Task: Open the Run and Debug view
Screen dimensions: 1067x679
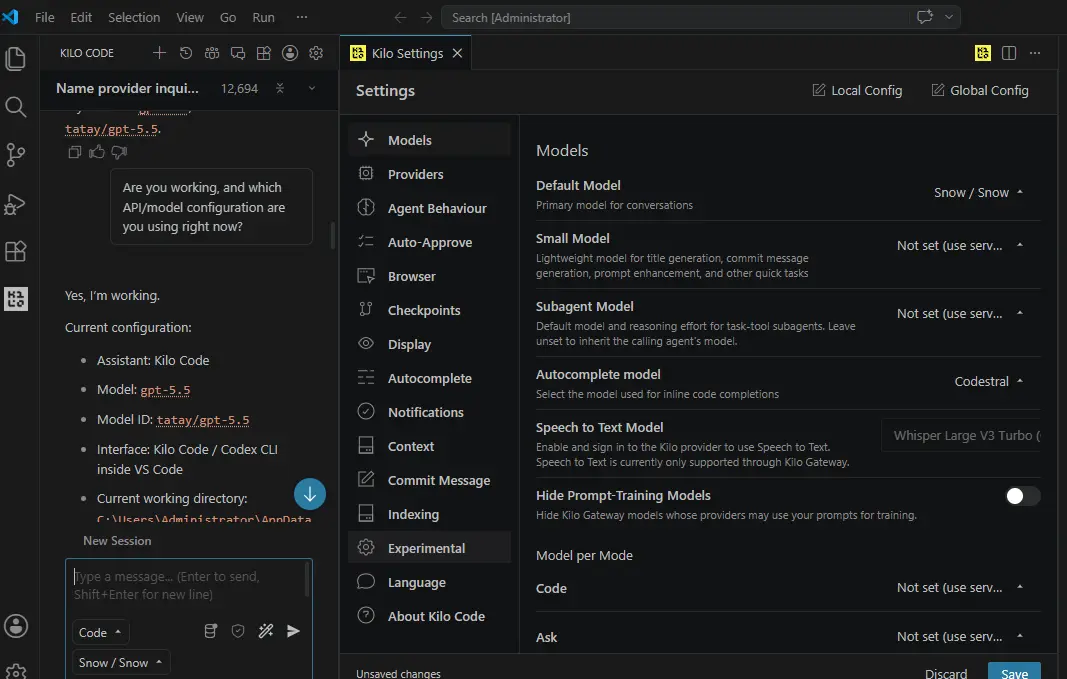Action: point(15,204)
